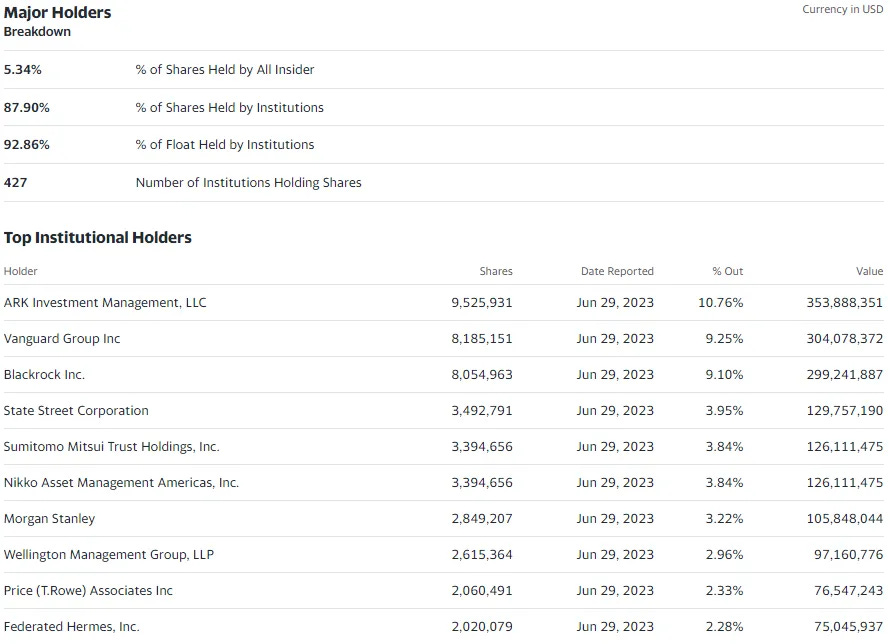Select 'Wellington Management Group, LLP' name
The width and height of the screenshot is (890, 644).
[108, 555]
